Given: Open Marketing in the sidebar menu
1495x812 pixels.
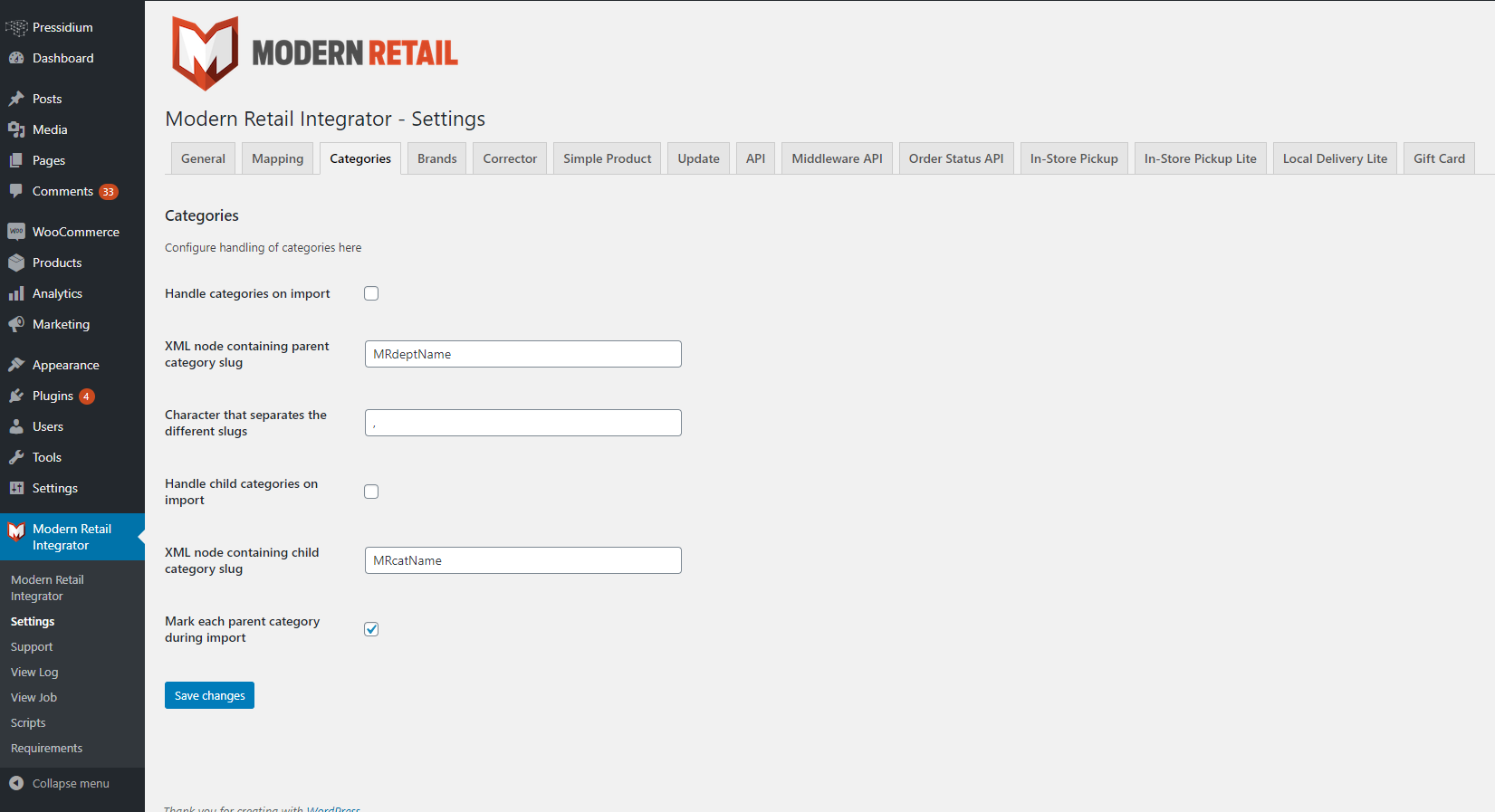Looking at the screenshot, I should pyautogui.click(x=72, y=324).
